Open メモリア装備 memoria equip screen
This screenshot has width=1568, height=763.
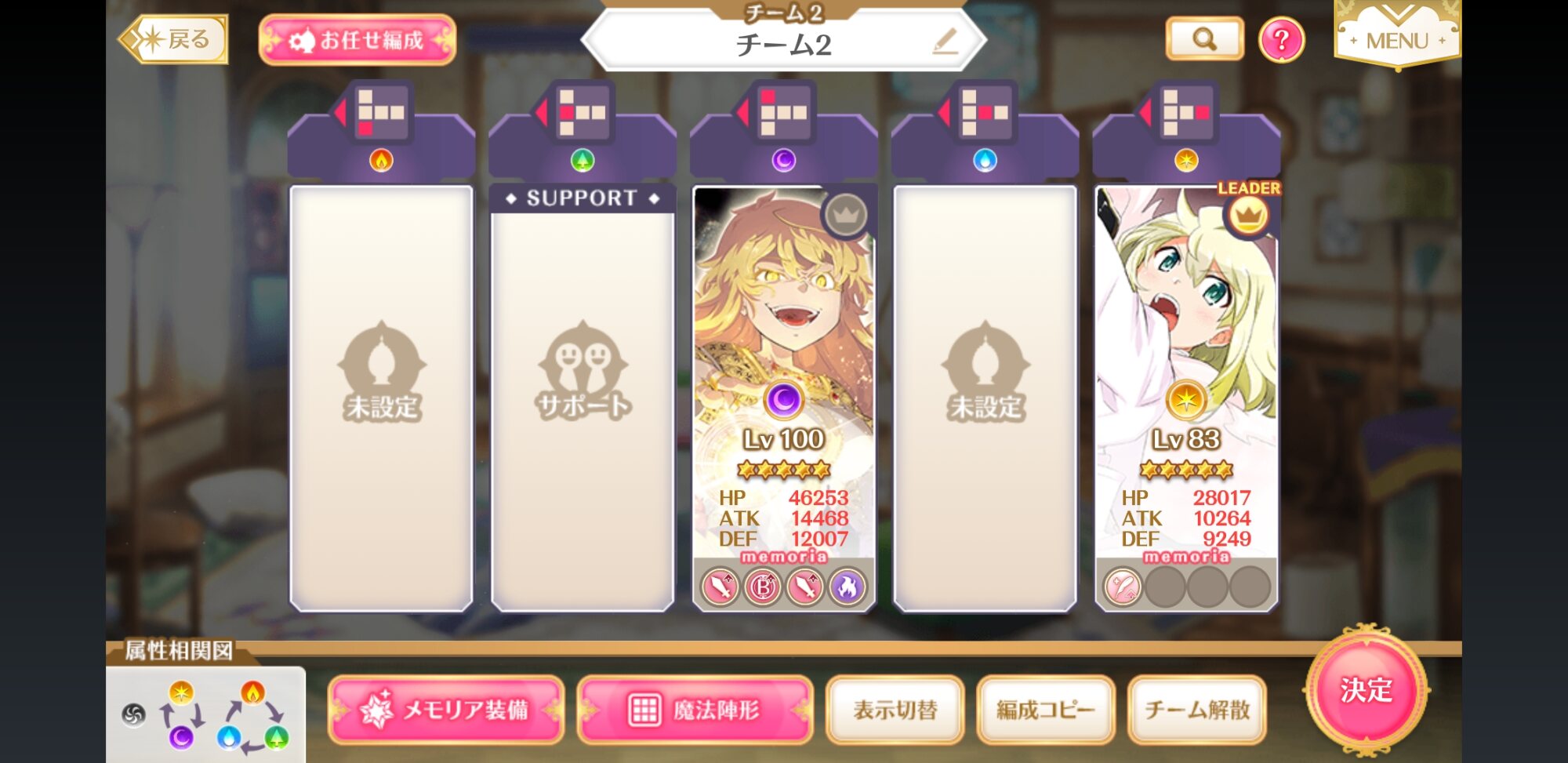[x=446, y=710]
